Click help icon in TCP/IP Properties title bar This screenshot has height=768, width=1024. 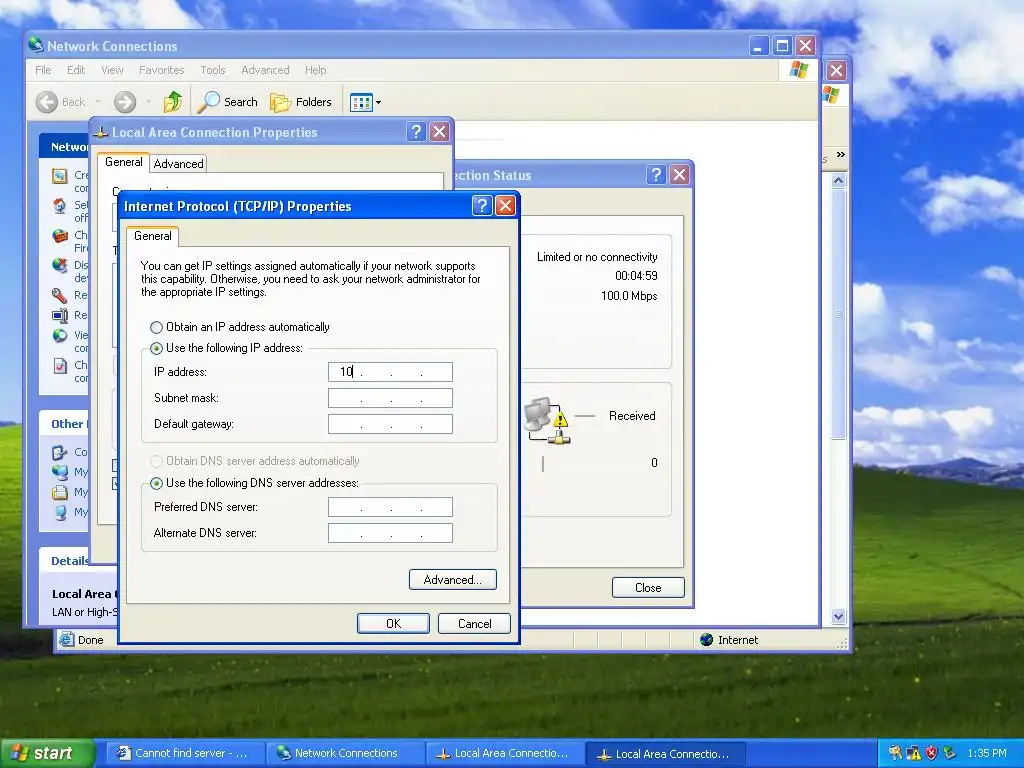[482, 206]
